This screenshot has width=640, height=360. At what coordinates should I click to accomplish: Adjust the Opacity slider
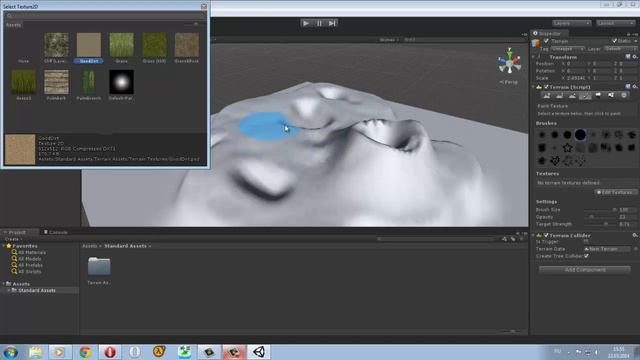(600, 217)
